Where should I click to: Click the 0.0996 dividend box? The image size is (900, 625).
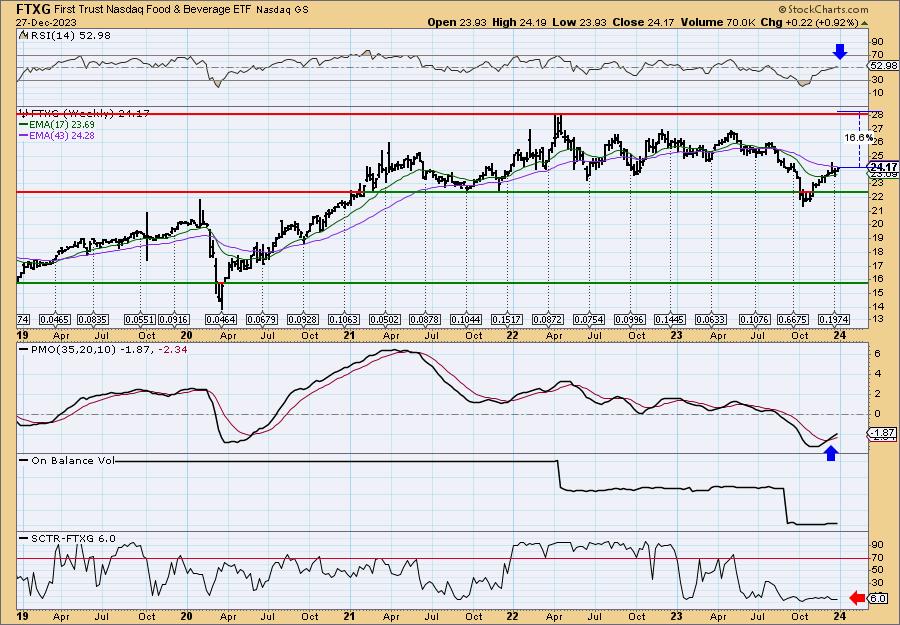tap(630, 319)
